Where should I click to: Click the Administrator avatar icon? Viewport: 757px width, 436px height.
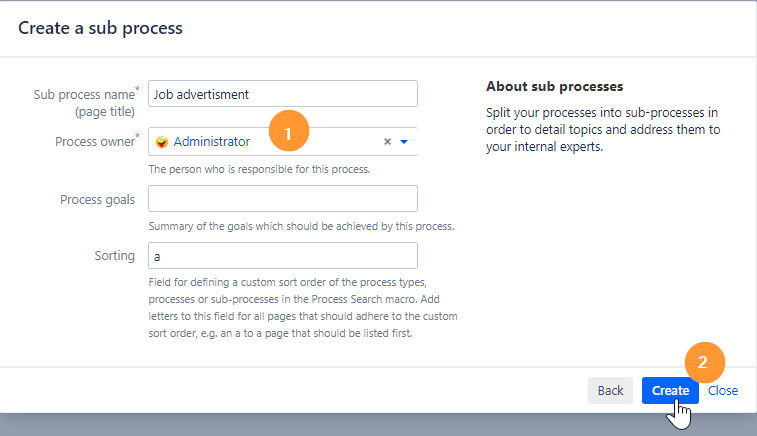click(x=161, y=142)
